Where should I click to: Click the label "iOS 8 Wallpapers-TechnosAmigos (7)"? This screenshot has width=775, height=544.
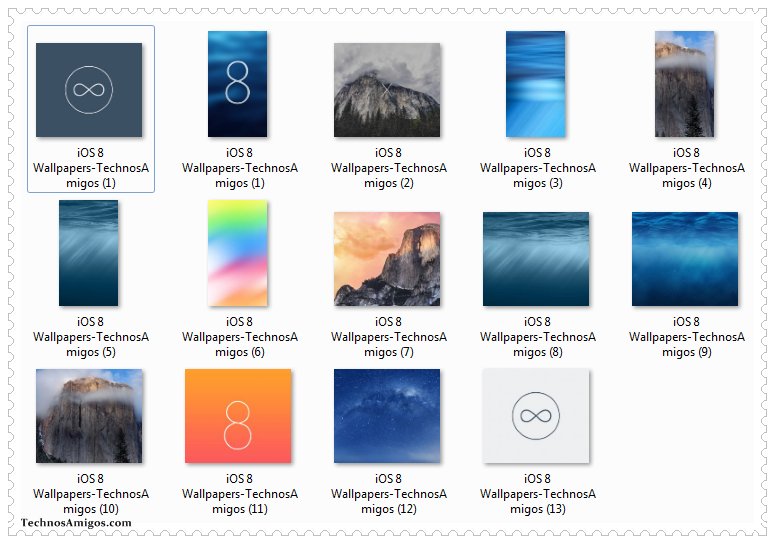[x=389, y=337]
